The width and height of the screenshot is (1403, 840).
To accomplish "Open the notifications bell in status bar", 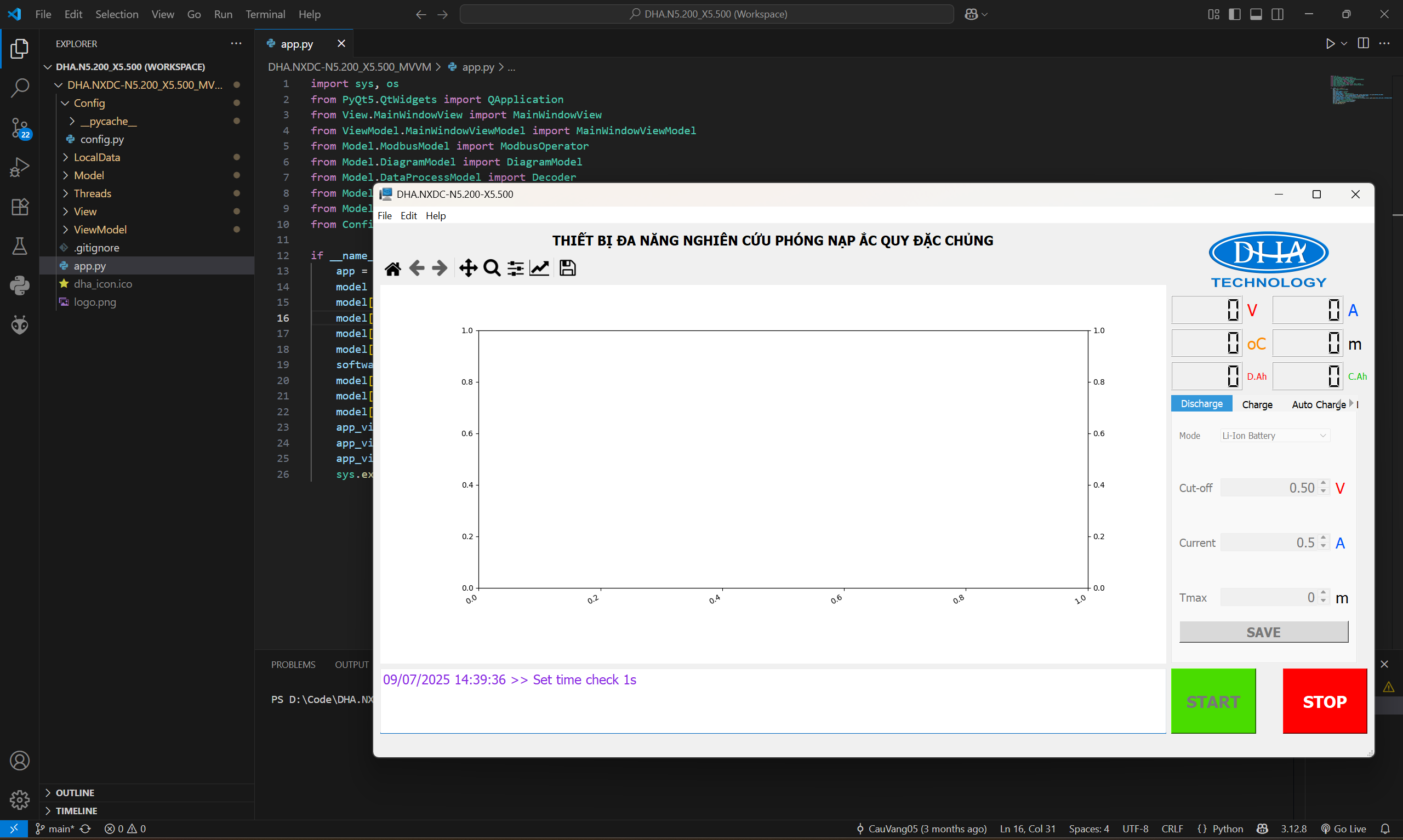I will (x=1385, y=828).
